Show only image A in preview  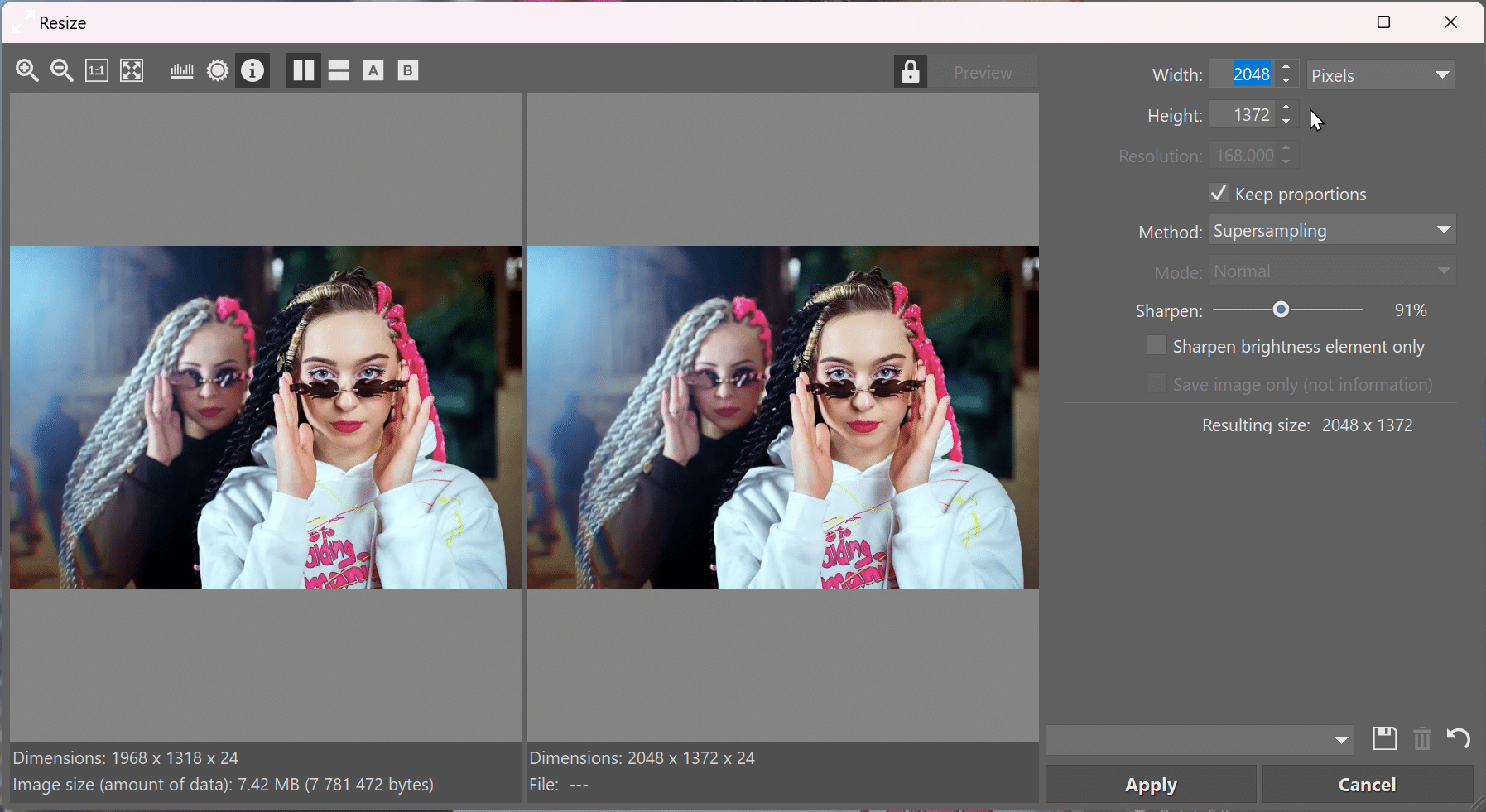coord(373,71)
